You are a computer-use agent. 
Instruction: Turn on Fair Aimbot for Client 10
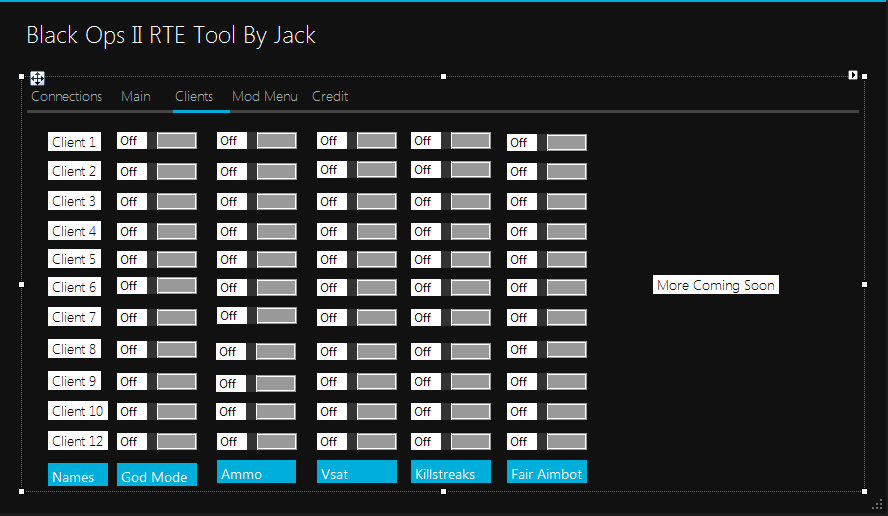(547, 411)
